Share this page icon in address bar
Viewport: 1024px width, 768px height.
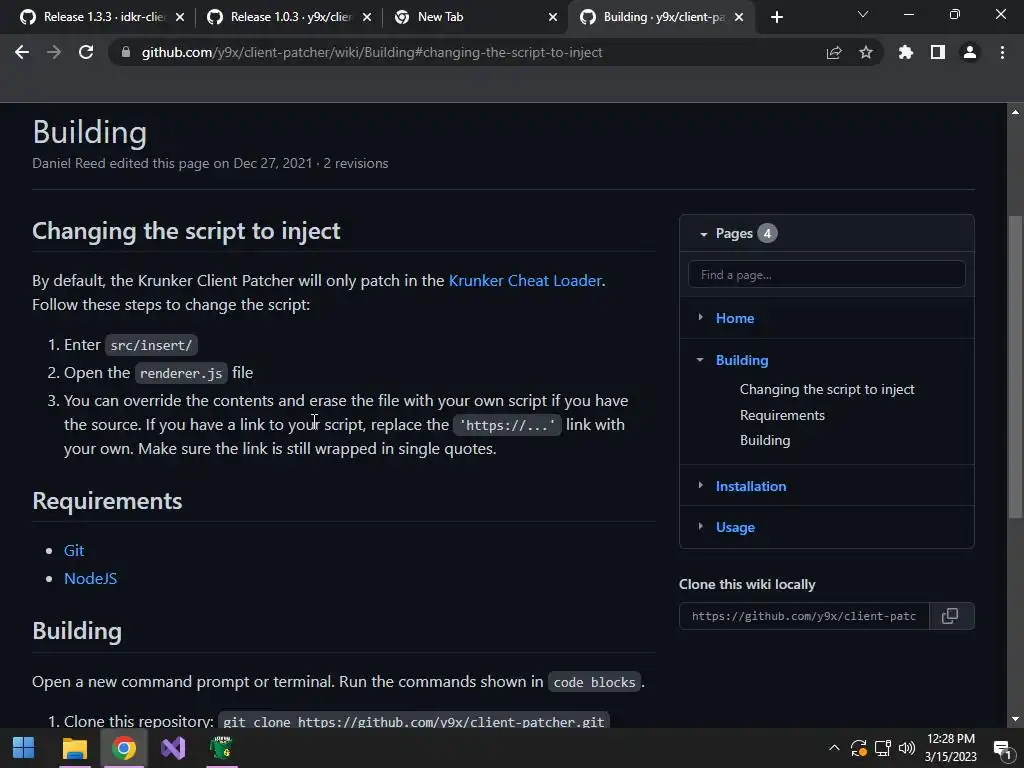pyautogui.click(x=834, y=52)
